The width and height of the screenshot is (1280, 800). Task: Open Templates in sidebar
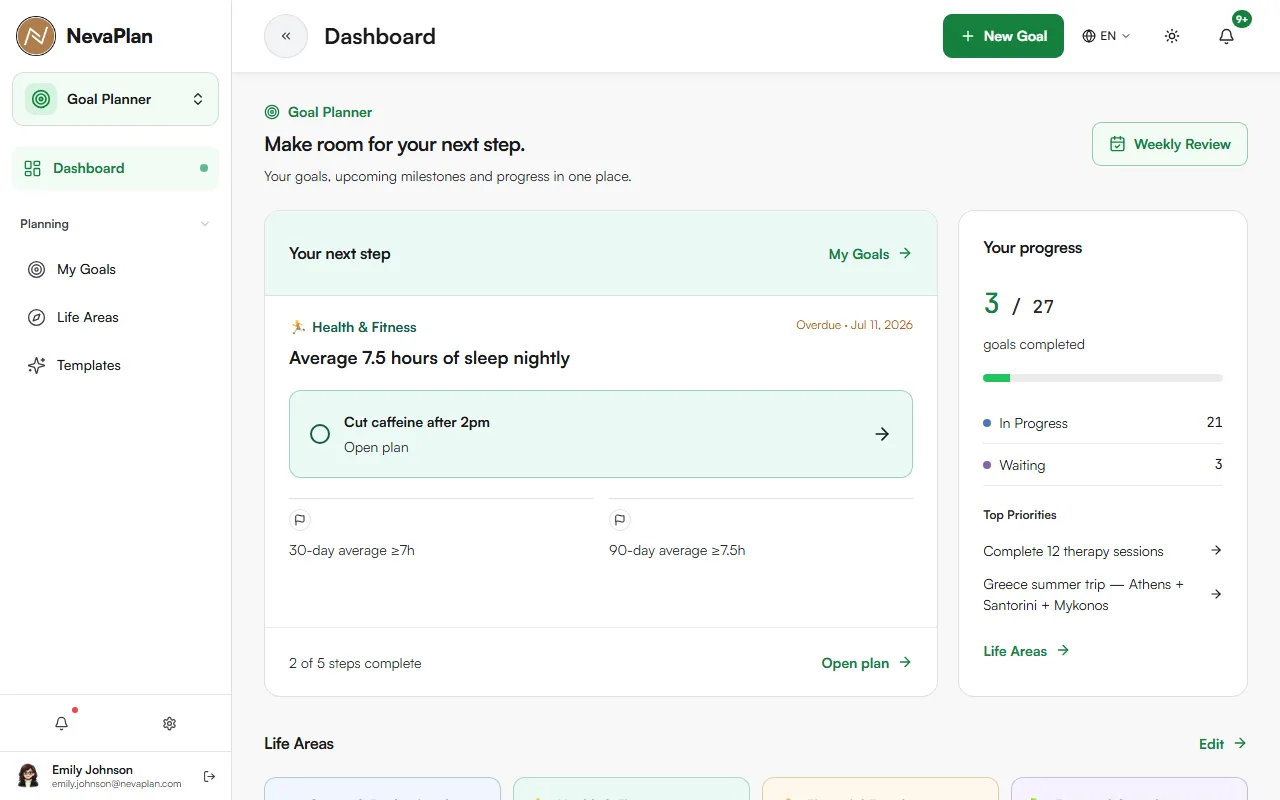point(115,365)
